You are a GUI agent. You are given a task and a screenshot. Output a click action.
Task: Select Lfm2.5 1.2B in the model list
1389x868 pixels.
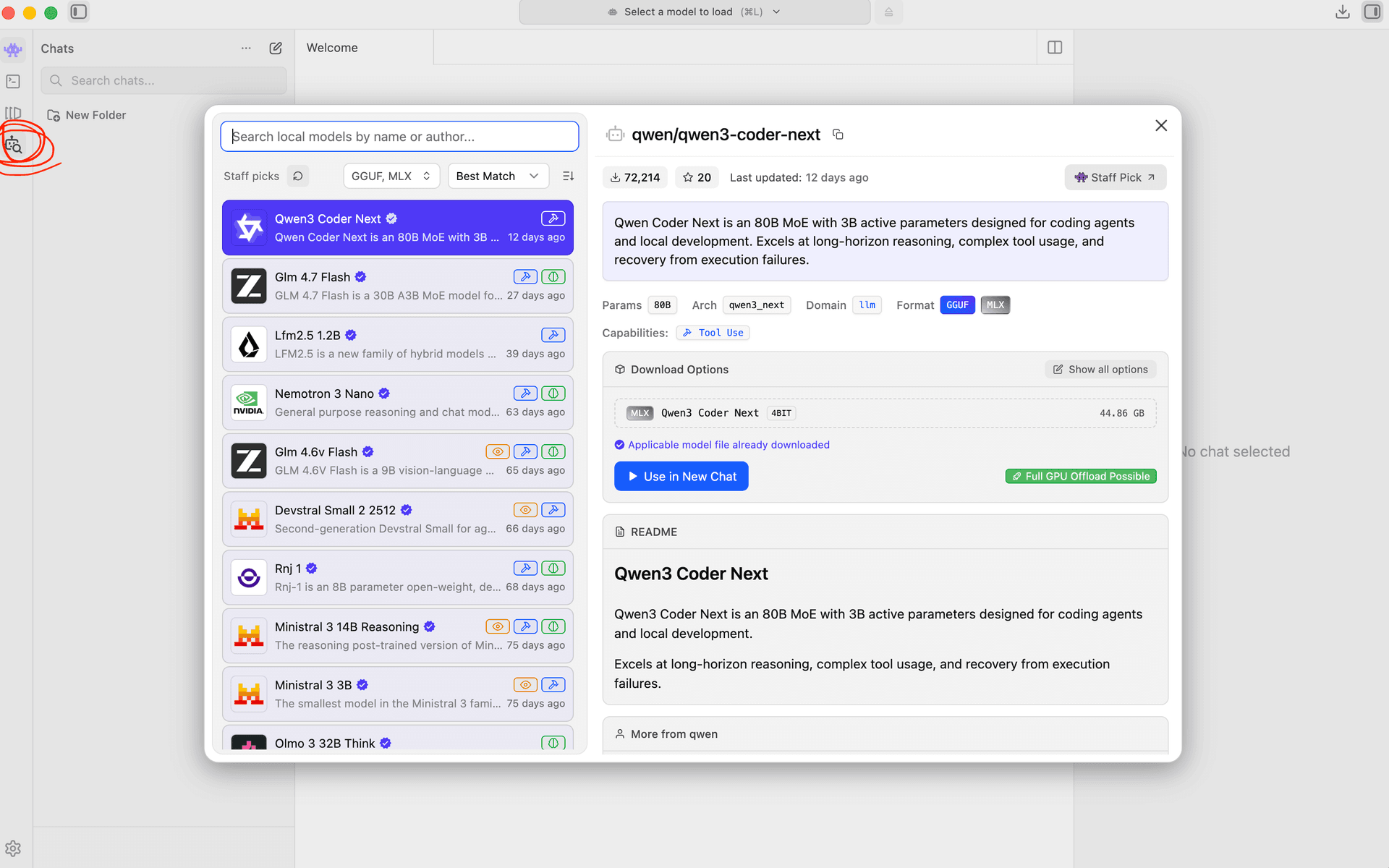point(398,344)
